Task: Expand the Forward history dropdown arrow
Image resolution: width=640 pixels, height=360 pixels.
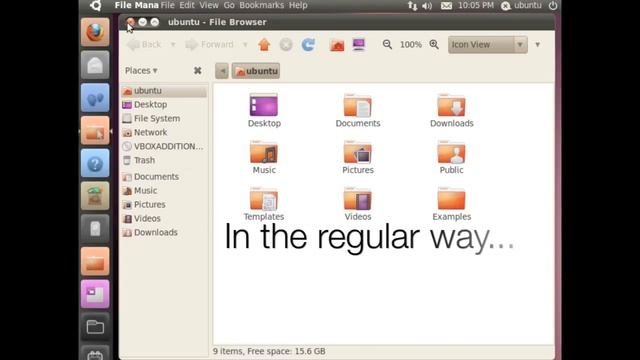Action: pos(245,44)
